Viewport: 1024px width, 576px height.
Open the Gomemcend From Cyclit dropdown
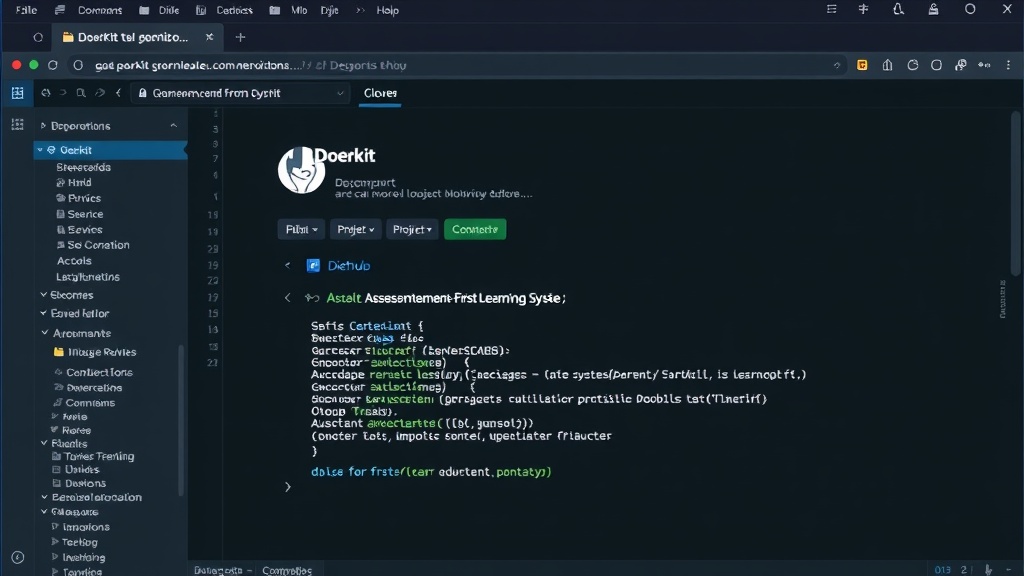[240, 93]
